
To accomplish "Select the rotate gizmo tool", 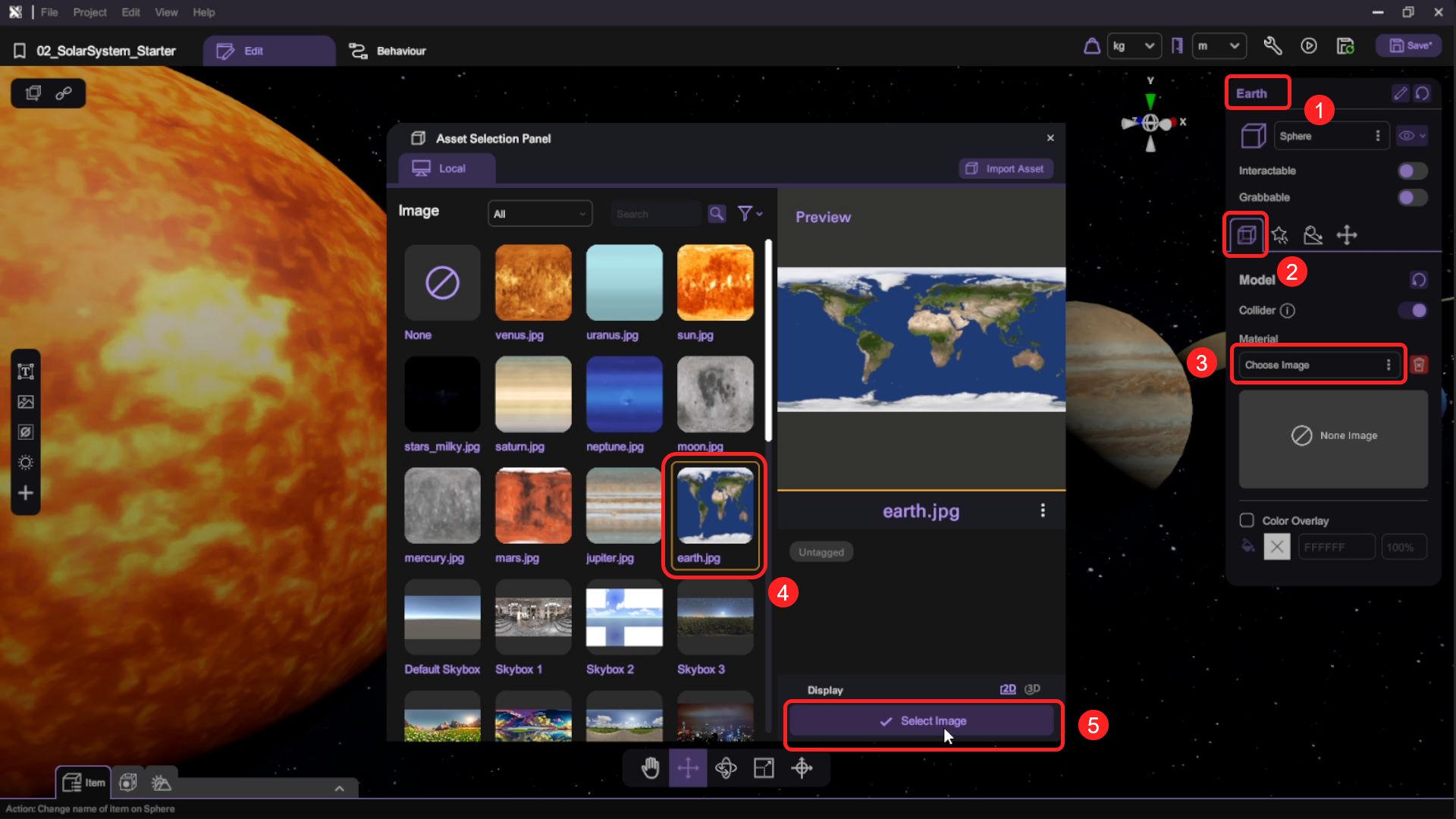I will (x=726, y=768).
